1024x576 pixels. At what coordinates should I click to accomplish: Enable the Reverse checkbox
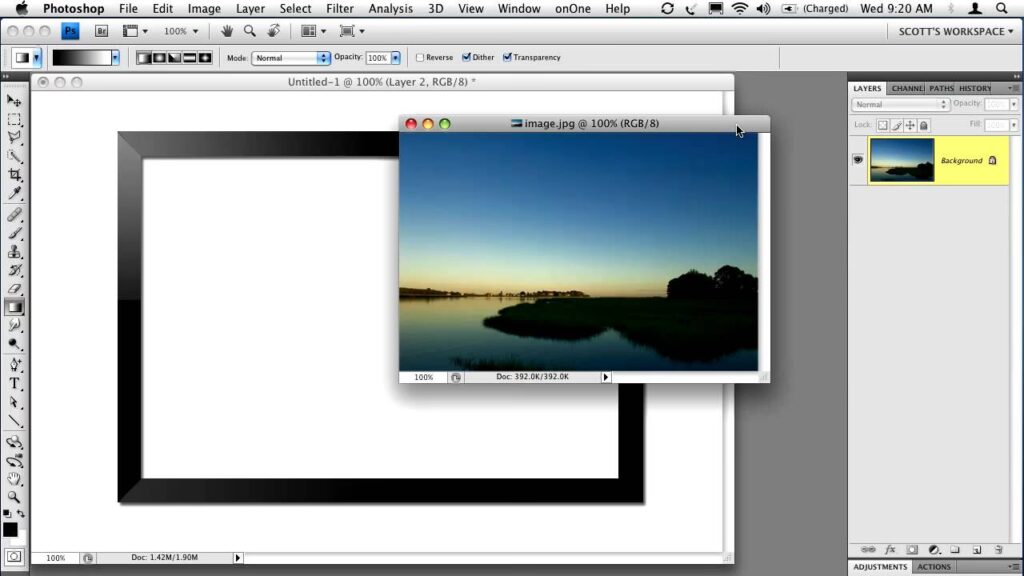(420, 58)
